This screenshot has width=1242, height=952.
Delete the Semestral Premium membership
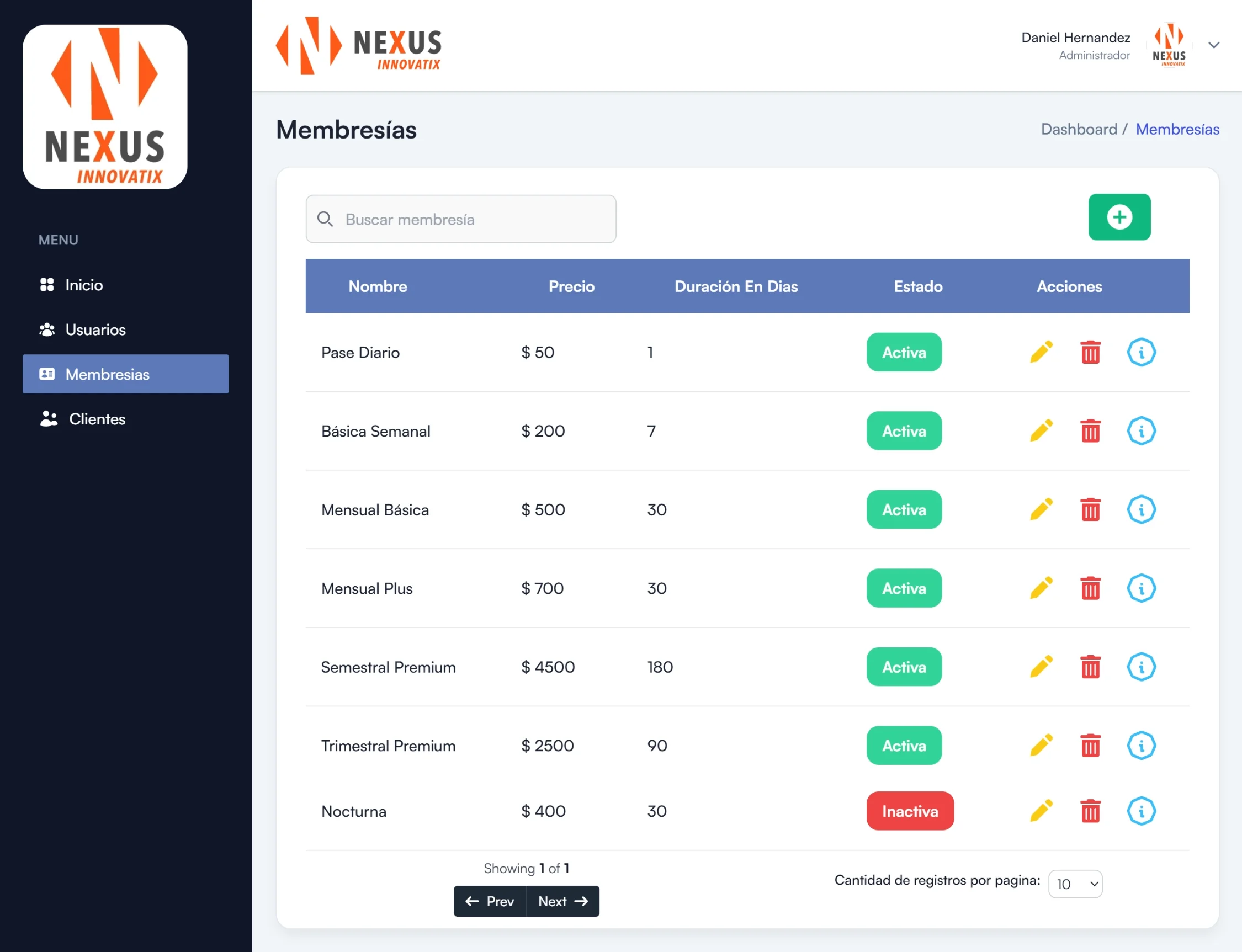tap(1090, 667)
